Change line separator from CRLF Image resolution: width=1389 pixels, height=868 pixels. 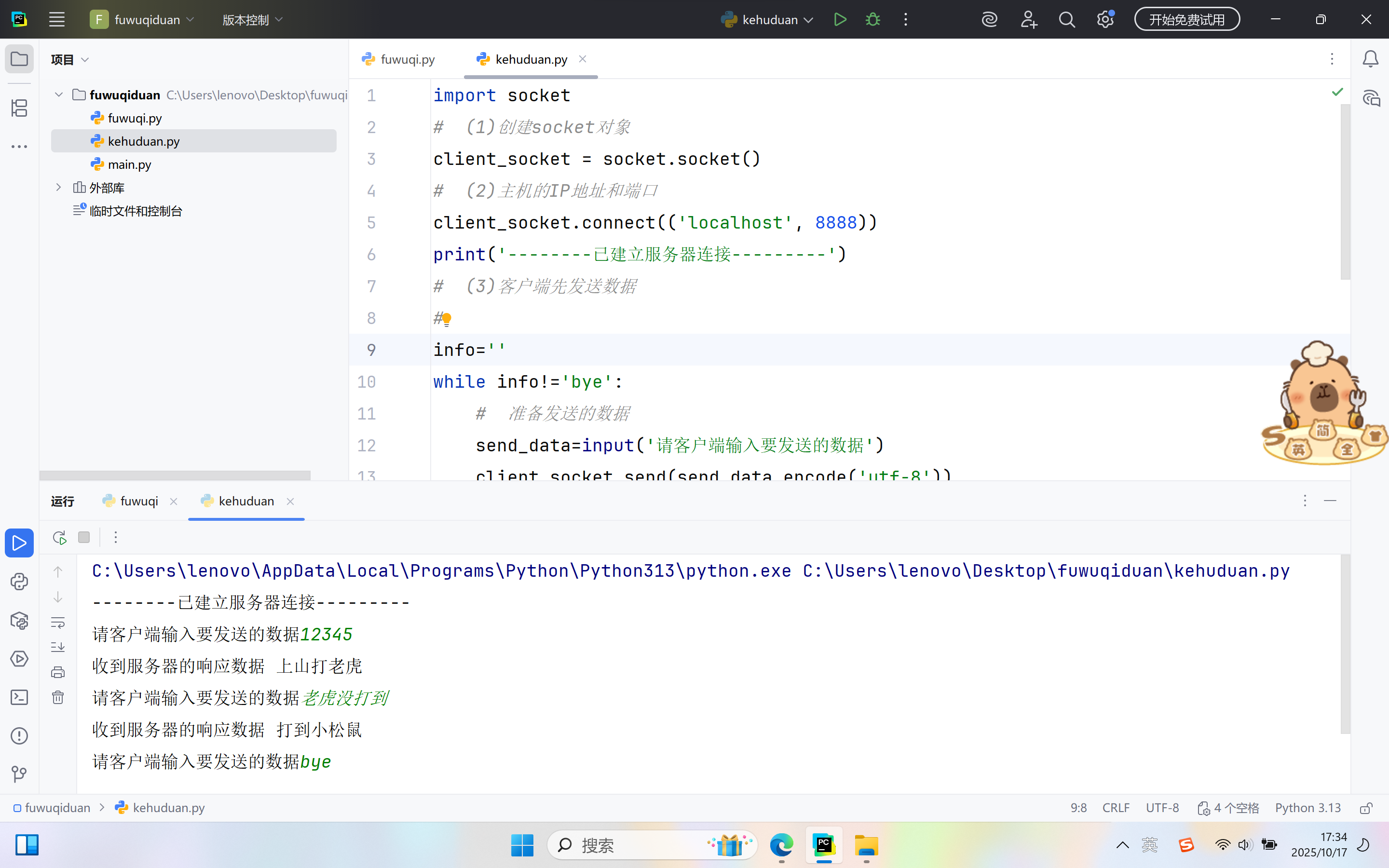tap(1115, 807)
